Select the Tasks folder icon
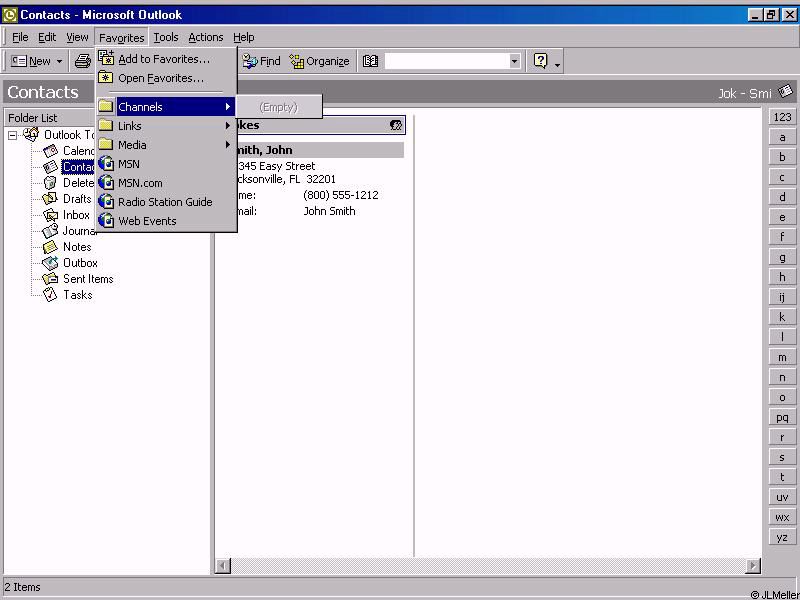Screen dimensions: 800x600 point(50,294)
